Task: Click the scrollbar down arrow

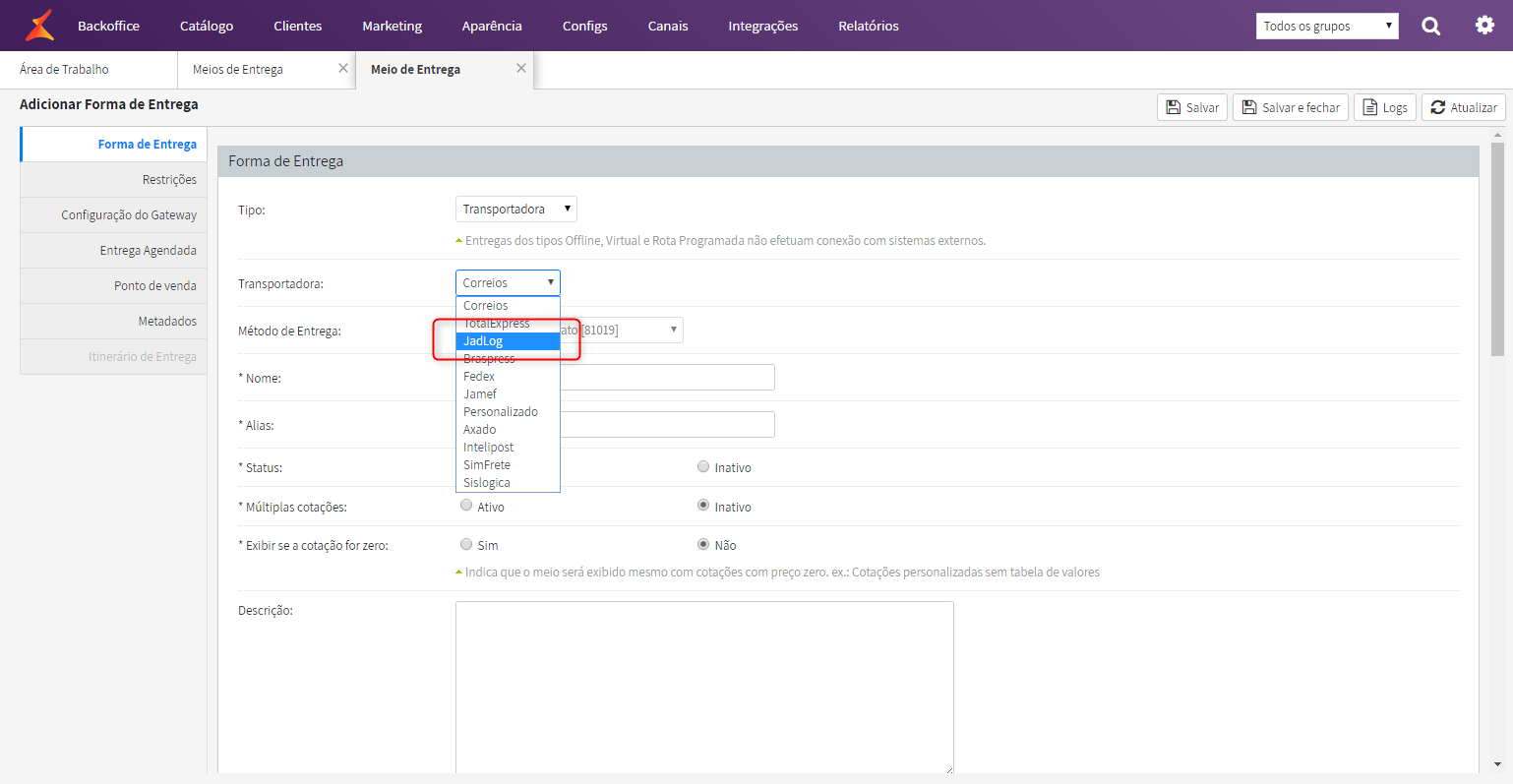Action: (1497, 764)
